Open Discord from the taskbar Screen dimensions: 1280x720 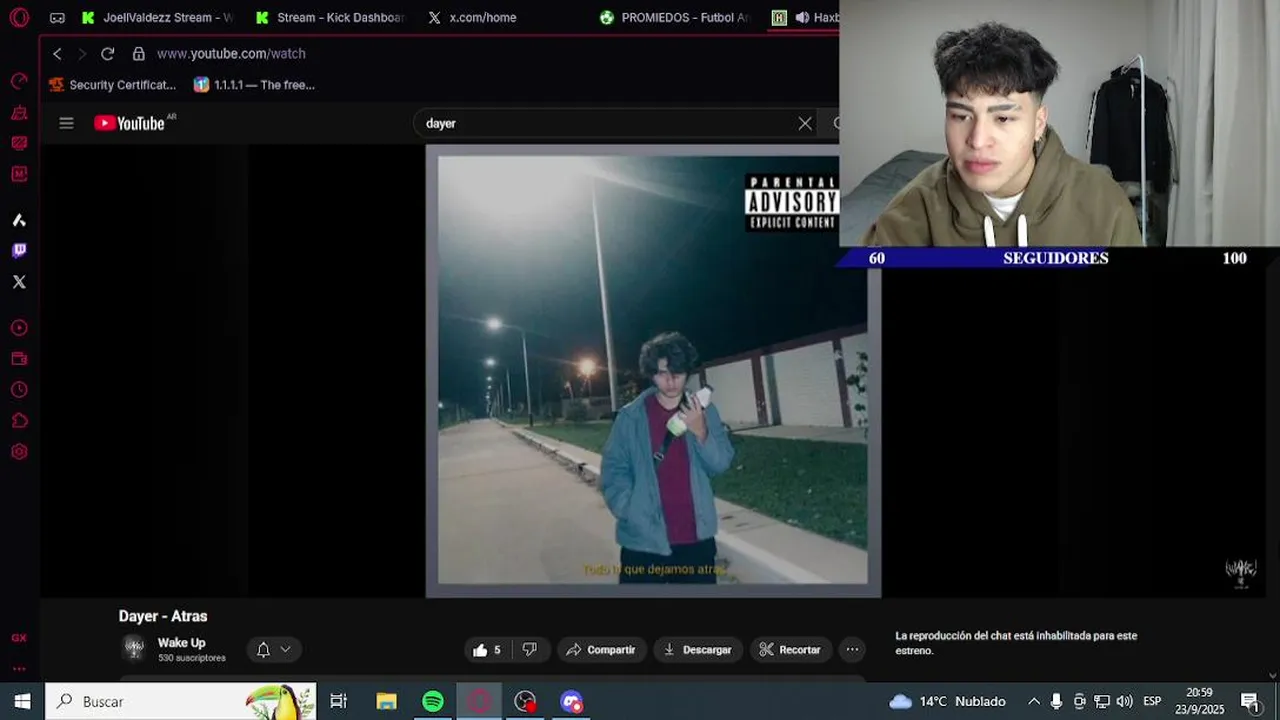pos(571,702)
